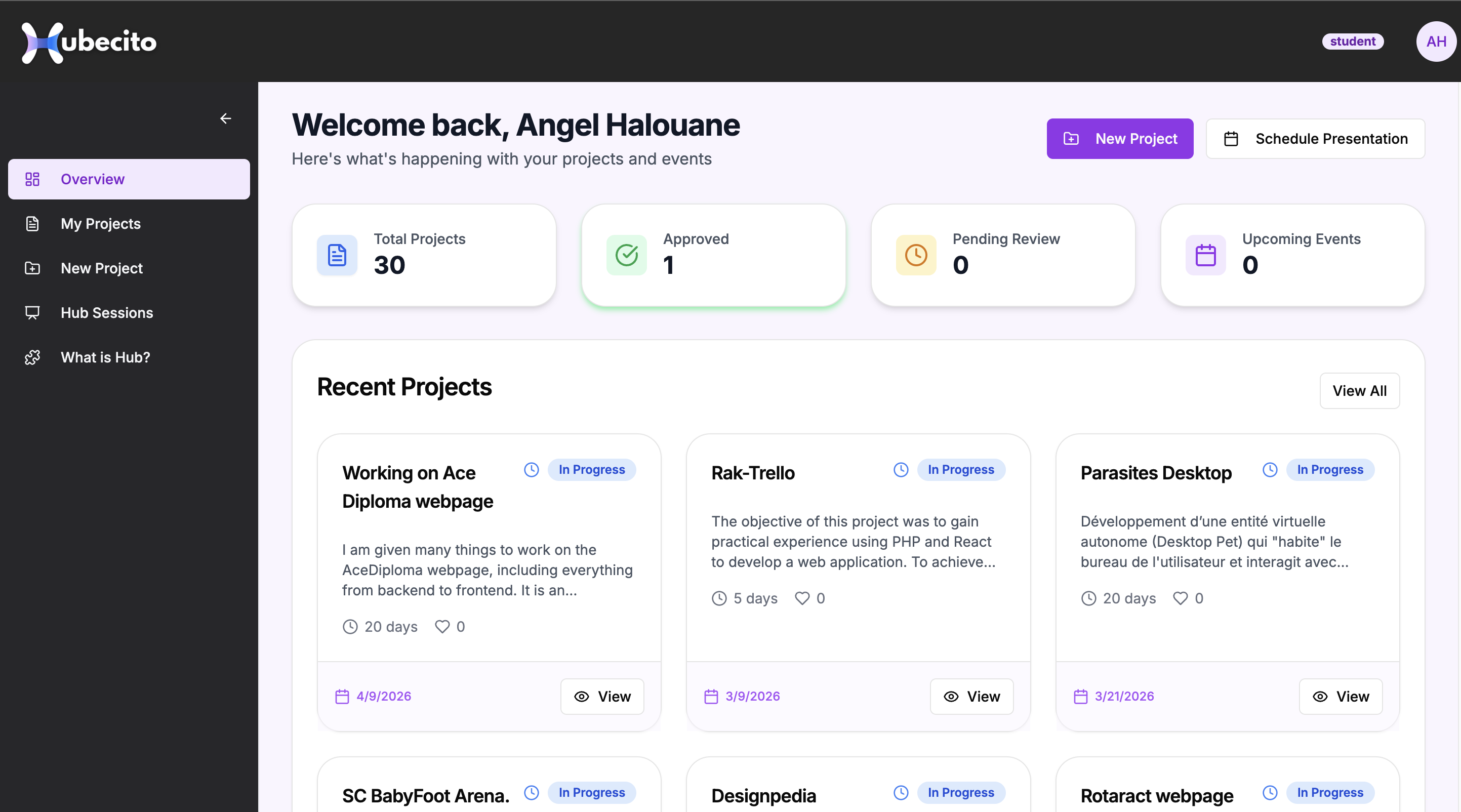The height and width of the screenshot is (812, 1461).
Task: Click the Pending Review clock icon
Action: pos(915,255)
